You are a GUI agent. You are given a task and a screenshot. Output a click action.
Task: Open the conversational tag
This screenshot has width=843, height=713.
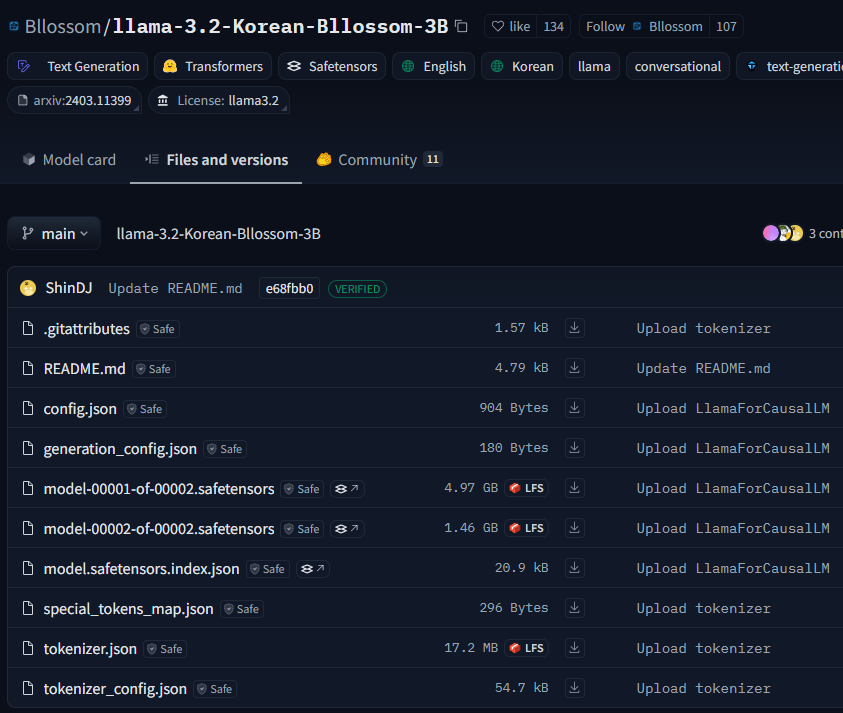677,66
